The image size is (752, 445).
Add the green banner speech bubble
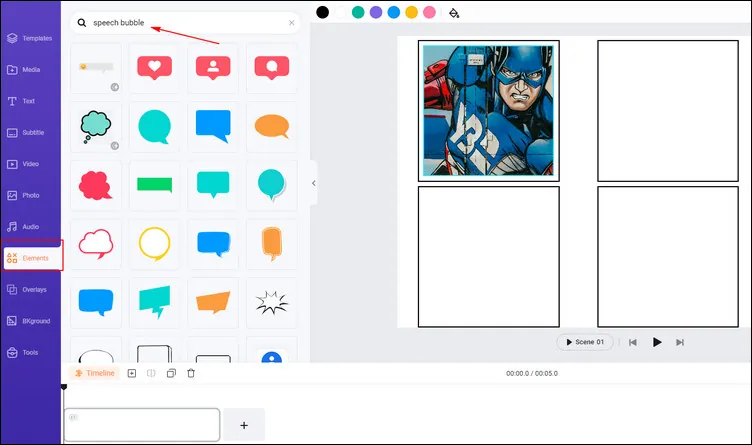154,185
